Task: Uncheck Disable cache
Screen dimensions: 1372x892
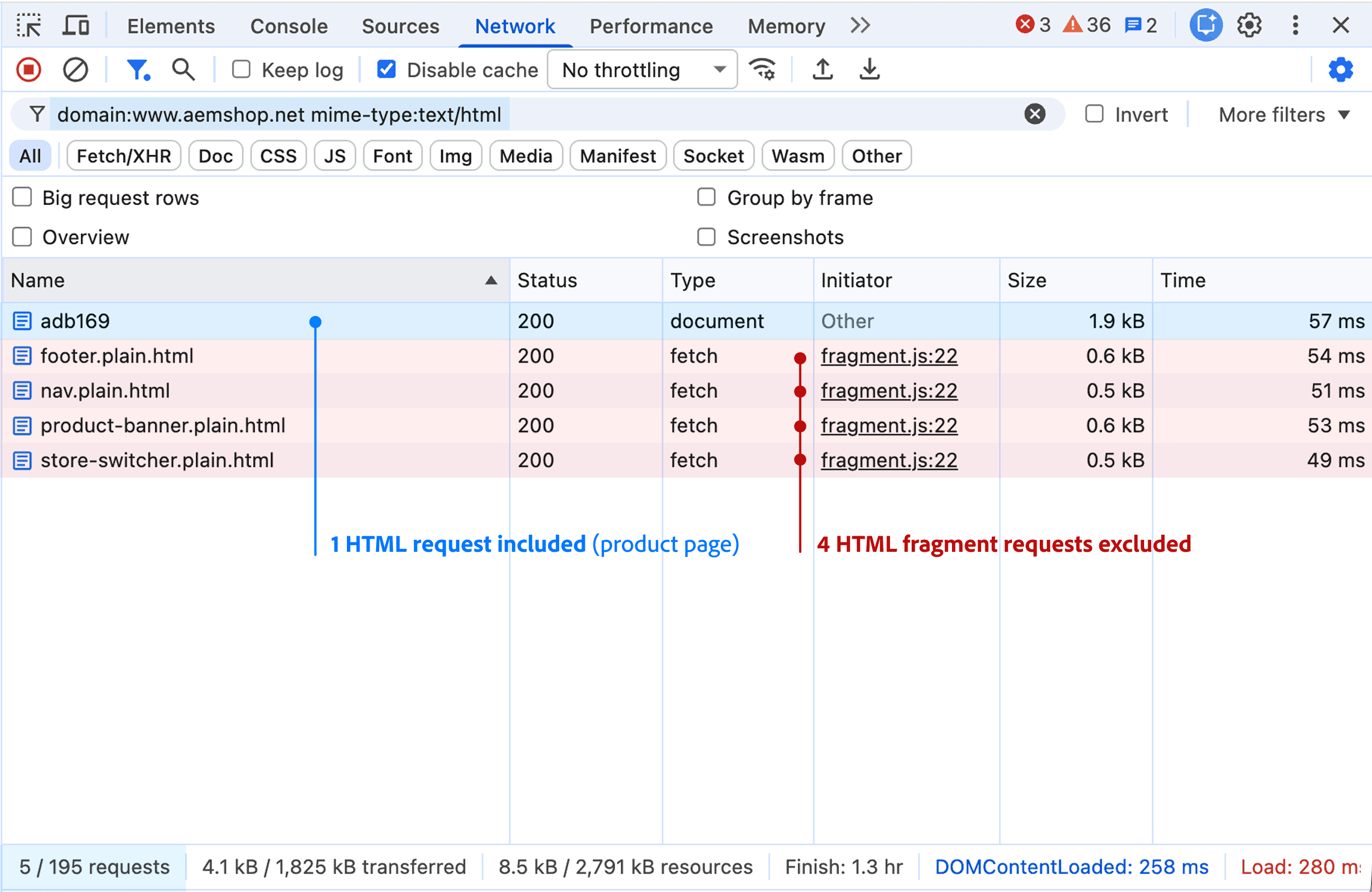Action: (x=386, y=70)
